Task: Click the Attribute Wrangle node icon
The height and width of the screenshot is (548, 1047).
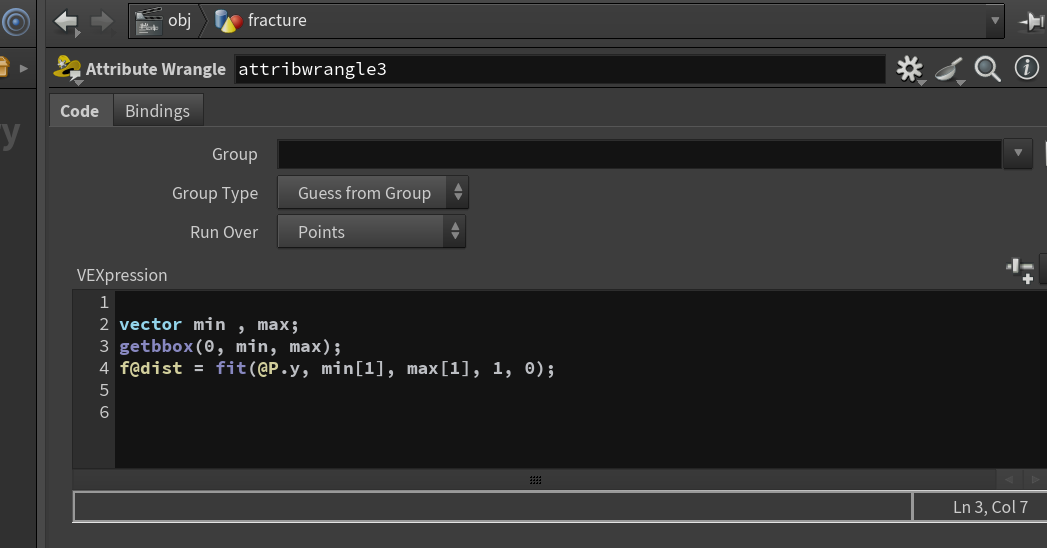Action: click(67, 69)
